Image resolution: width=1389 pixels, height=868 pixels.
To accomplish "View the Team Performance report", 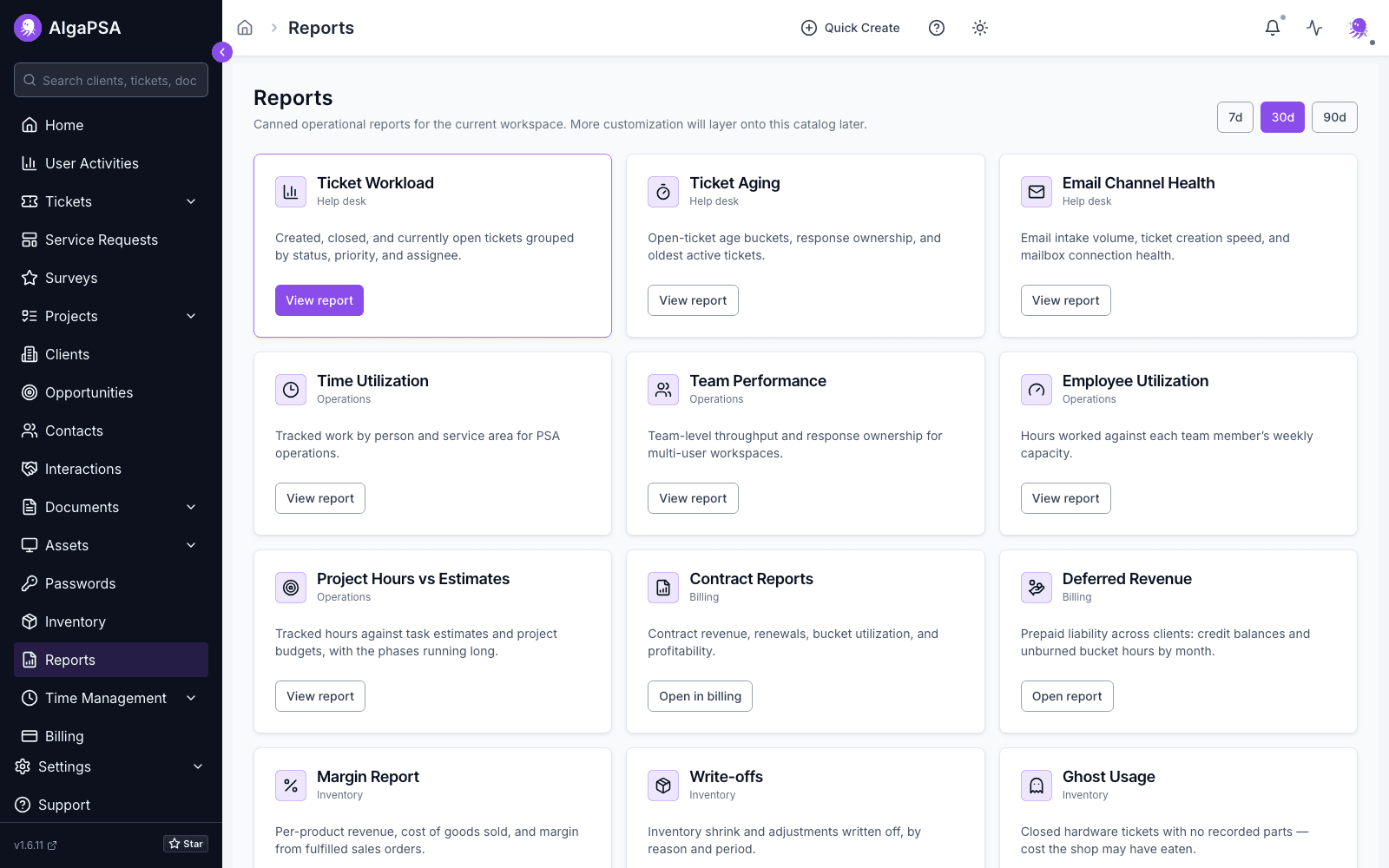I will tap(693, 498).
